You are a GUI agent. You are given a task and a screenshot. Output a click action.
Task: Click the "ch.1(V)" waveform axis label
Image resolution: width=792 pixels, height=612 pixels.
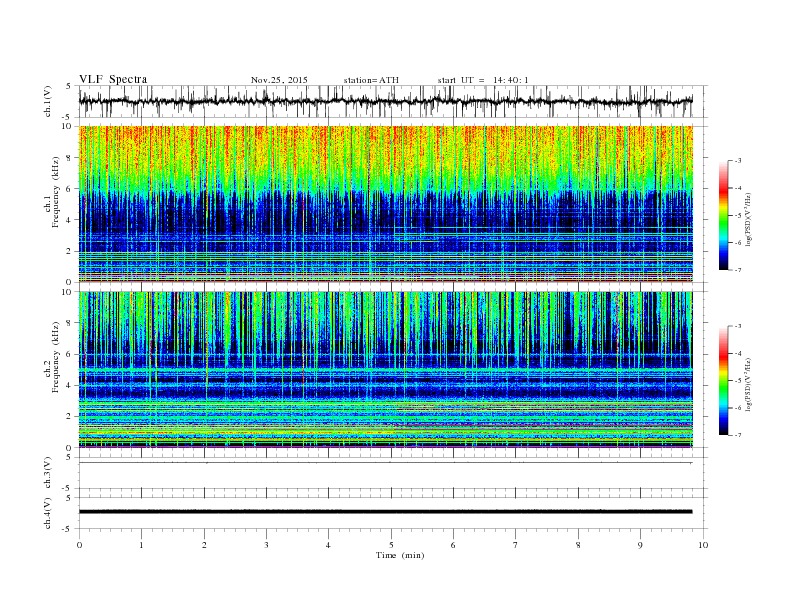[47, 101]
